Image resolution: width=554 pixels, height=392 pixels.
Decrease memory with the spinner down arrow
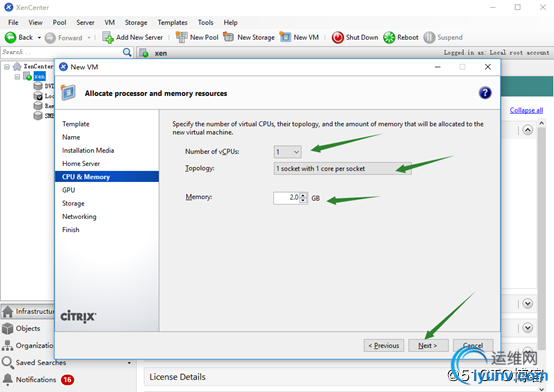click(x=303, y=200)
